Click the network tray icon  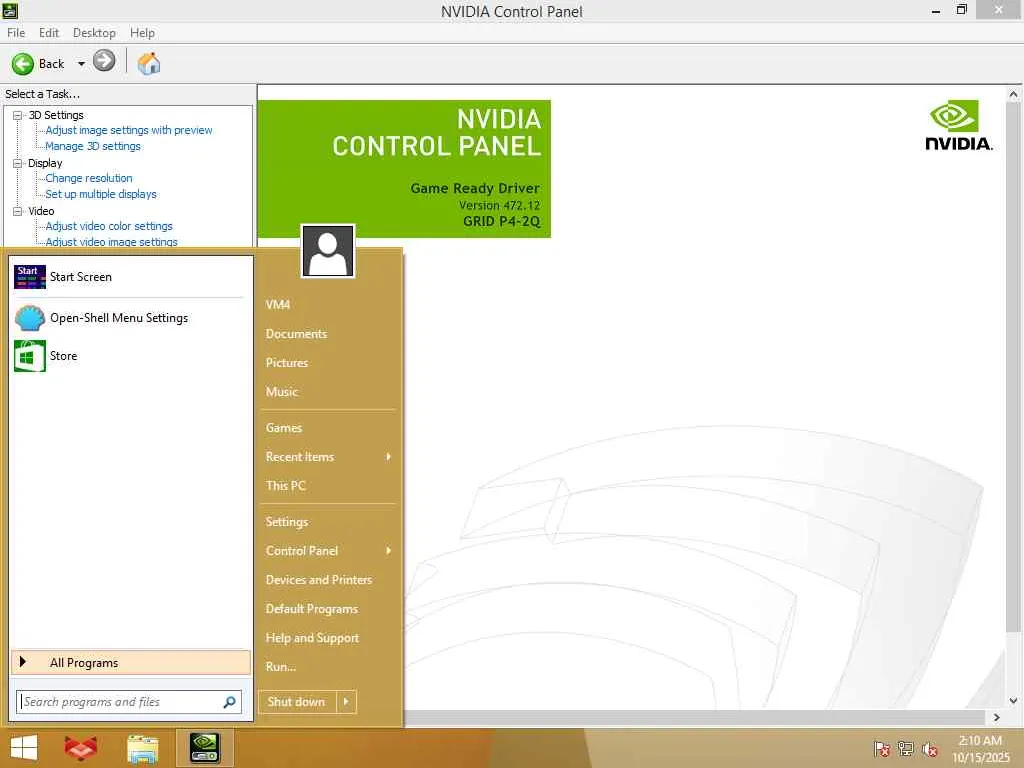tap(906, 749)
